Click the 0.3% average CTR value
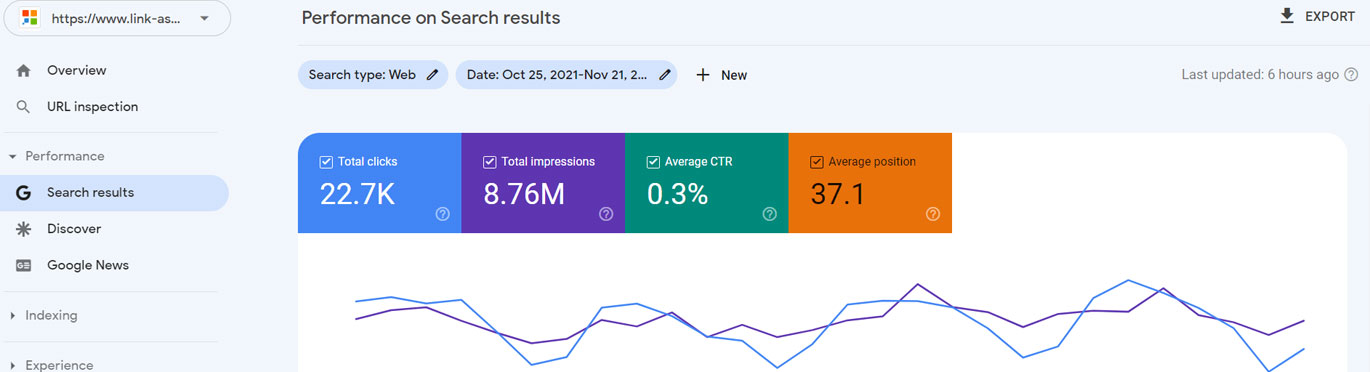Image resolution: width=1370 pixels, height=372 pixels. coord(678,194)
